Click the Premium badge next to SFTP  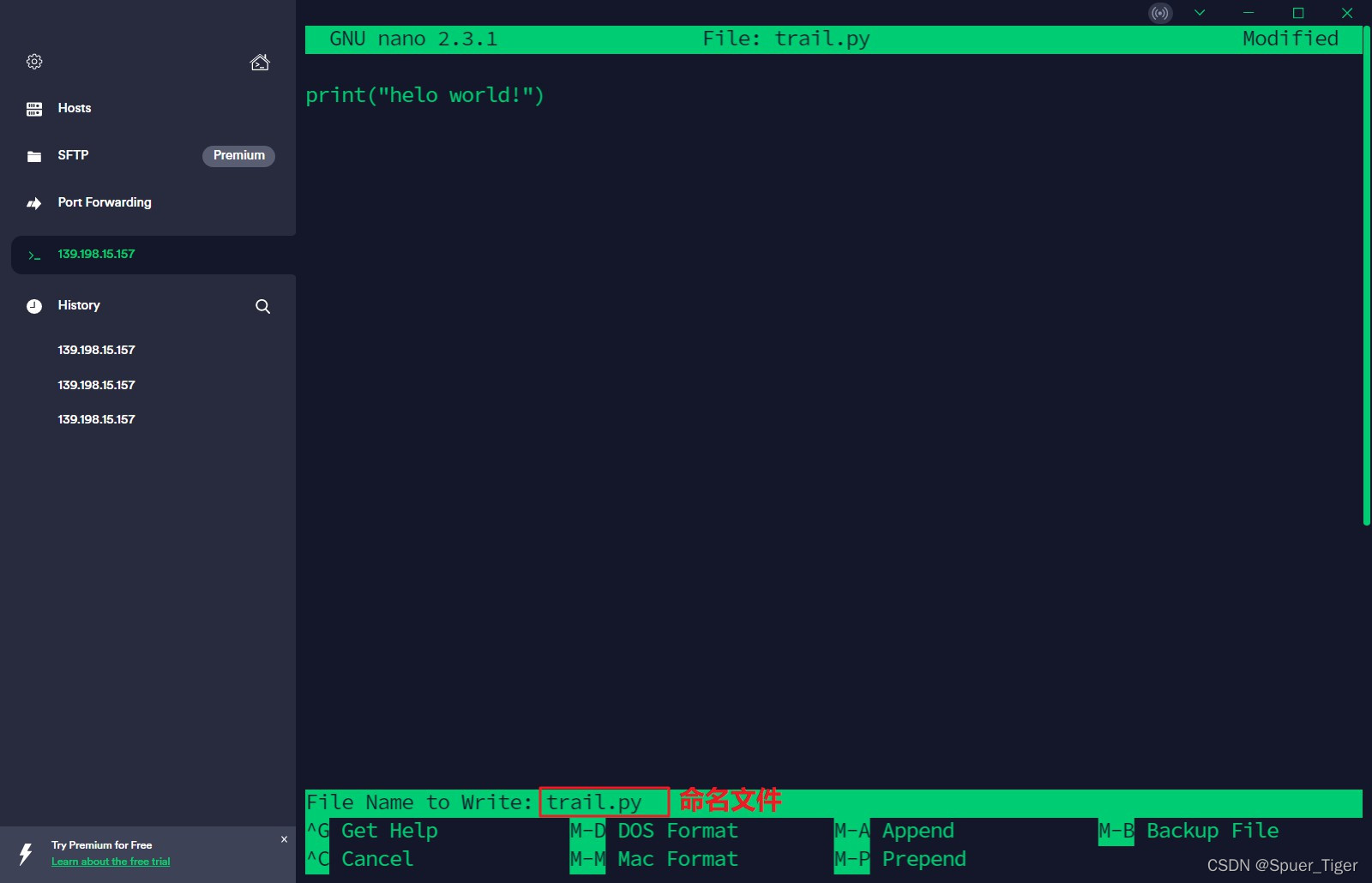coord(238,156)
